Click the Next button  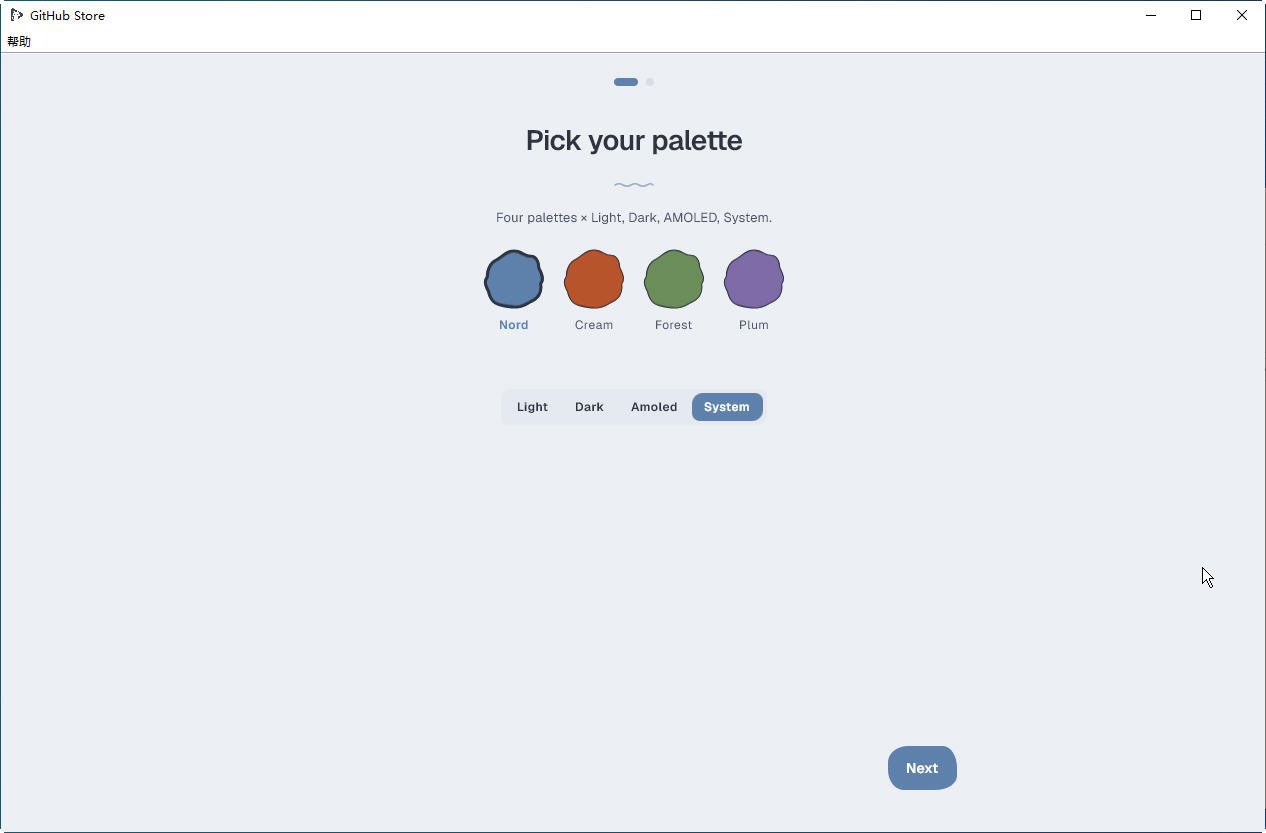[922, 768]
